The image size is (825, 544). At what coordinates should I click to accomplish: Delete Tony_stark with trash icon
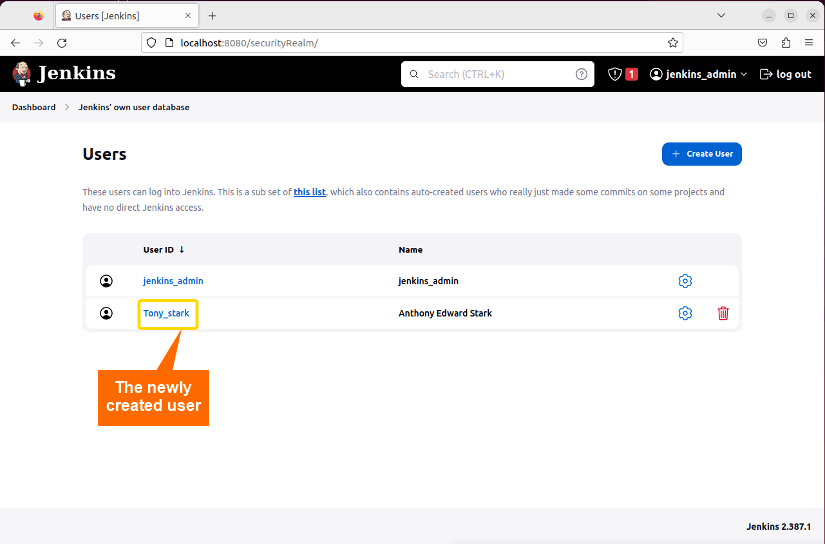coord(723,313)
